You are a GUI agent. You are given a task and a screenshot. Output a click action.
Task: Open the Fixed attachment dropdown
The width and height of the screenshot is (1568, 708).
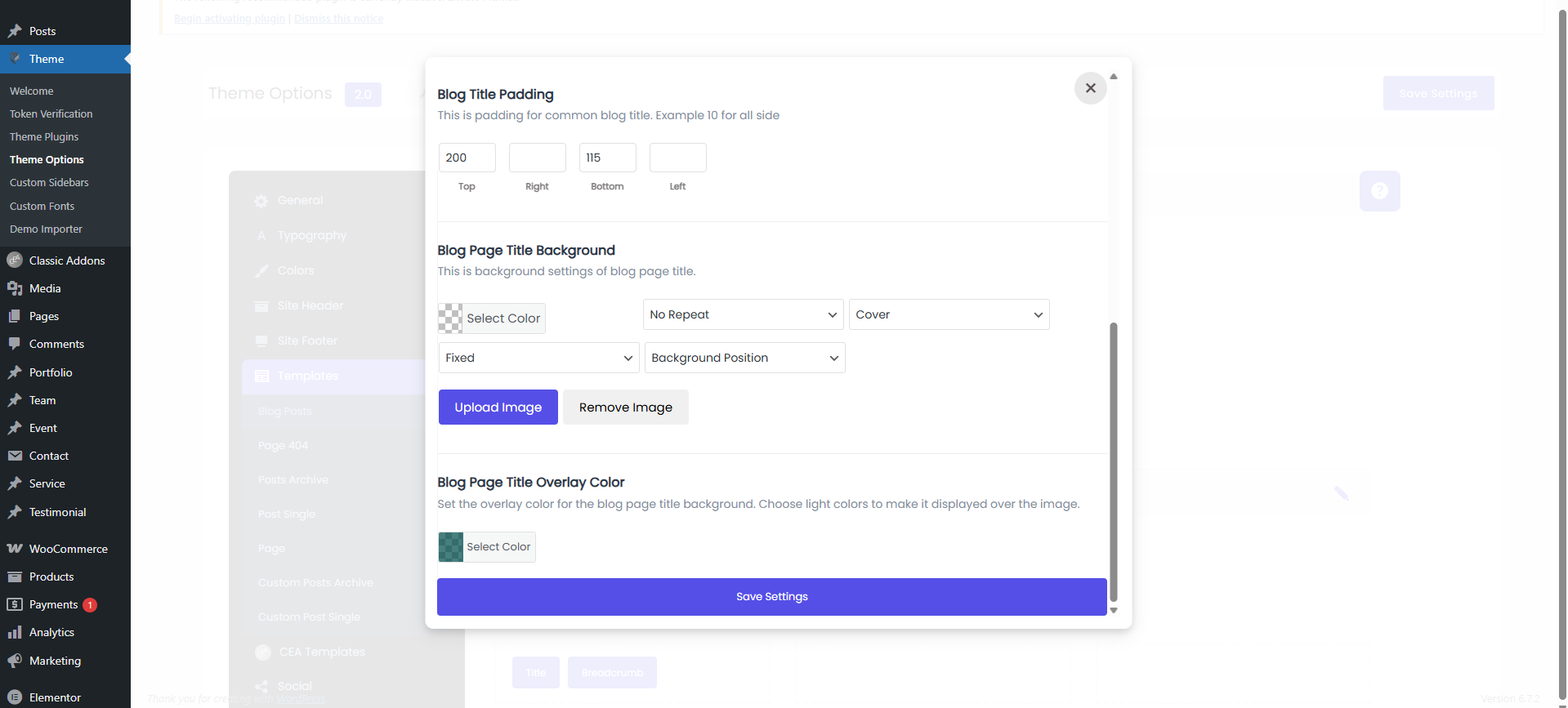pos(539,358)
